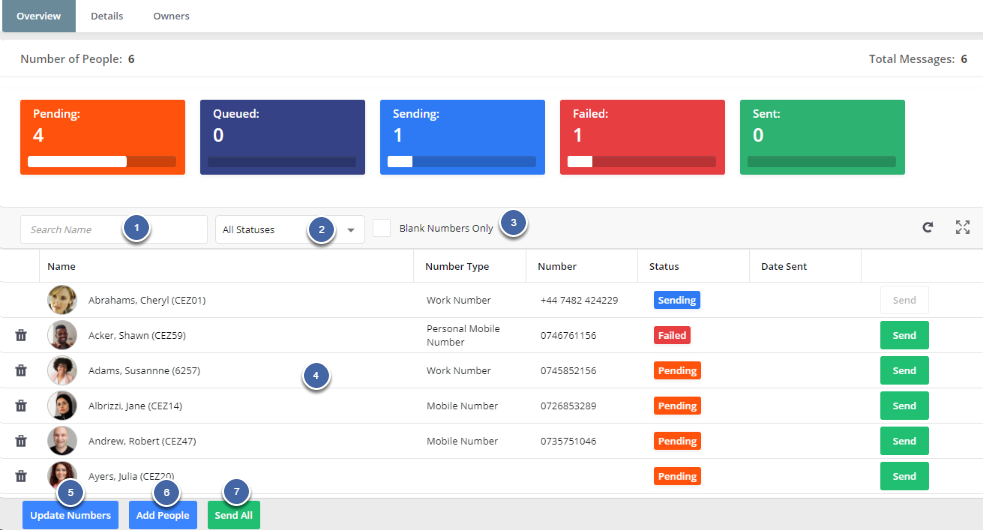Viewport: 983px width, 530px height.
Task: Click the fullscreen expand icon
Action: click(962, 228)
